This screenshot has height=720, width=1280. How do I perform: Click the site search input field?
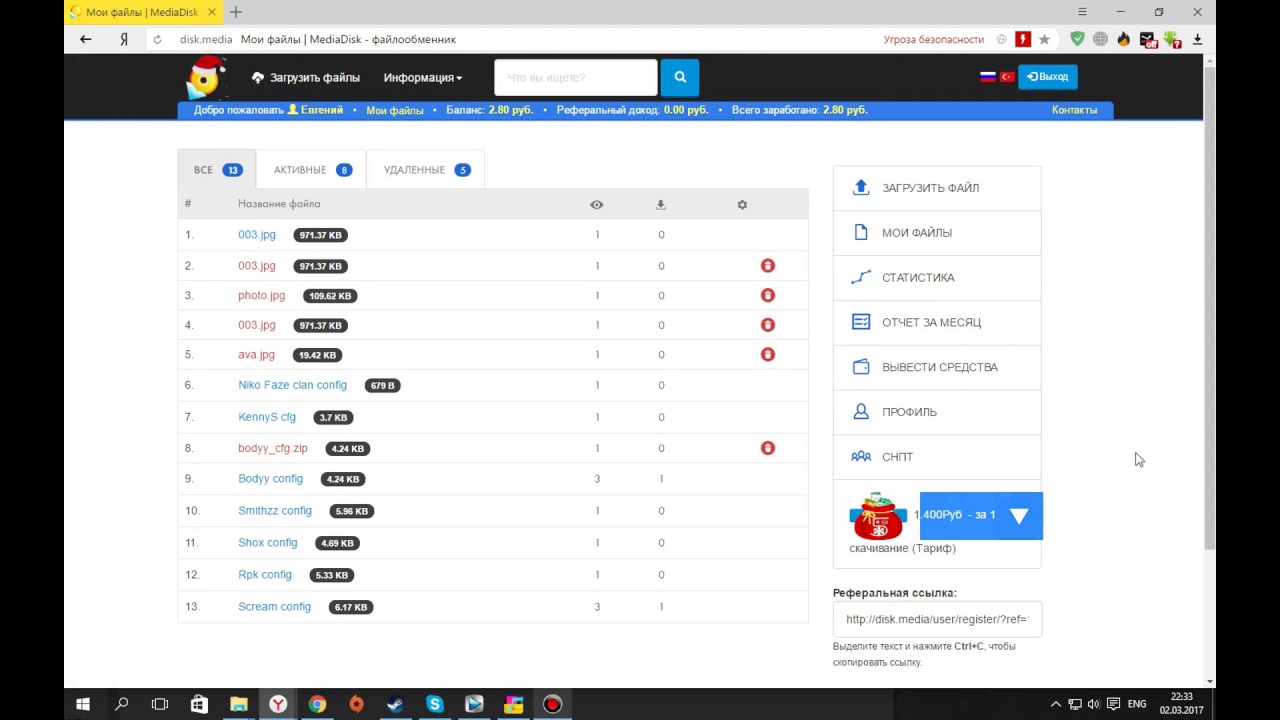coord(575,77)
